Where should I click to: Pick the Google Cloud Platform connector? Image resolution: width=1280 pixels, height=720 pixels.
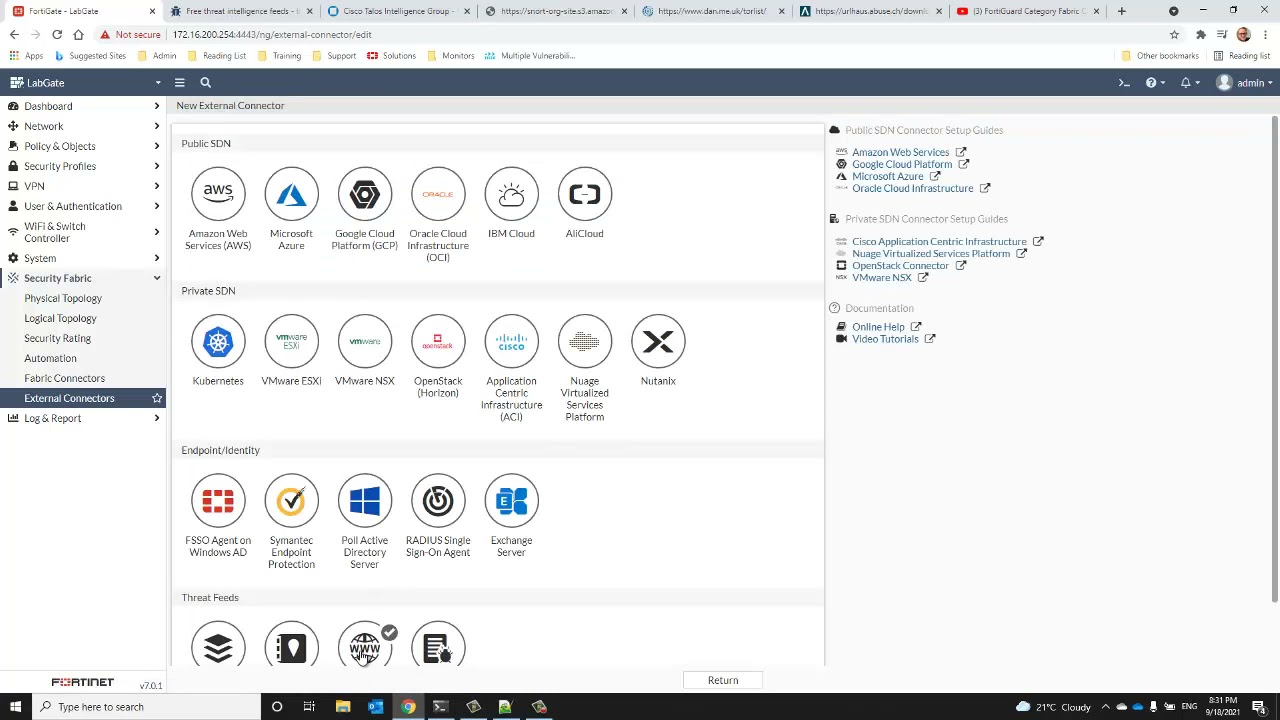coord(364,194)
